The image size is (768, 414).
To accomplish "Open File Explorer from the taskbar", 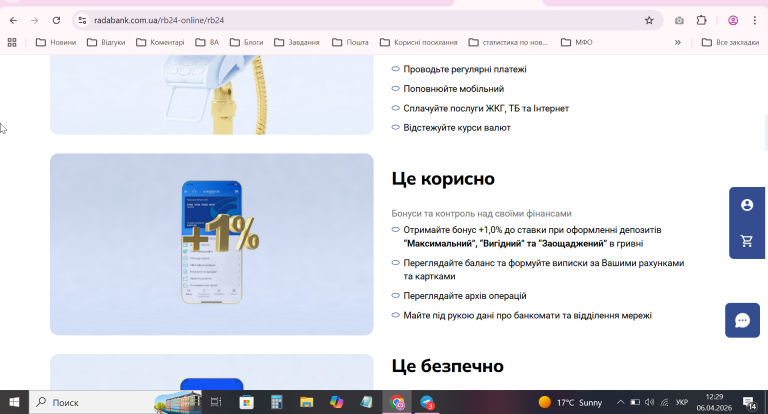I will click(307, 402).
